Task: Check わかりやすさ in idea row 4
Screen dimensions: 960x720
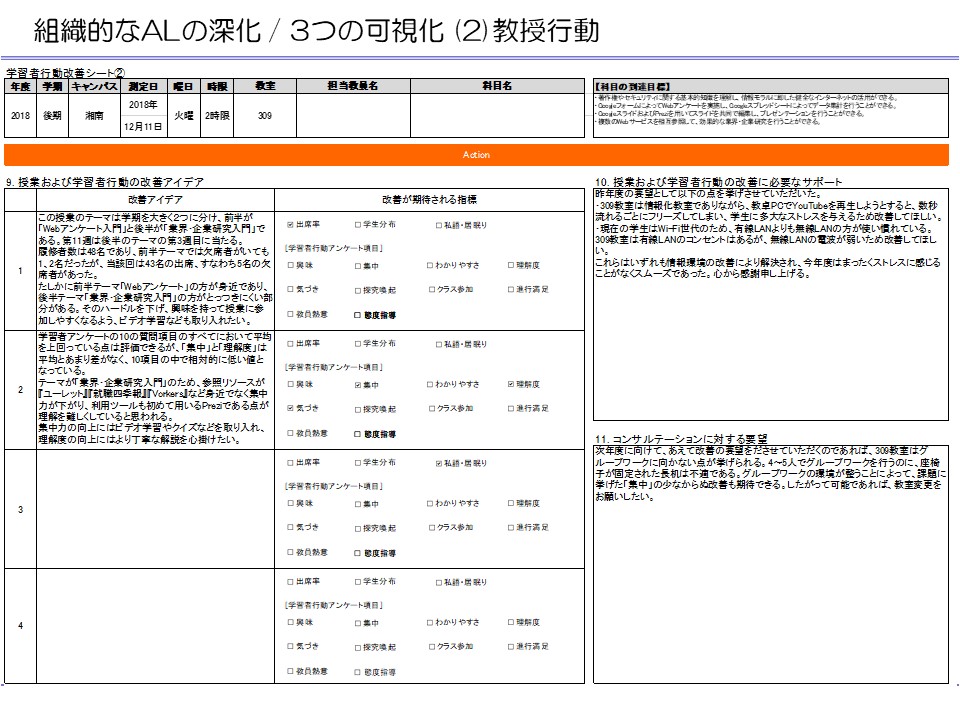Action: (x=430, y=623)
